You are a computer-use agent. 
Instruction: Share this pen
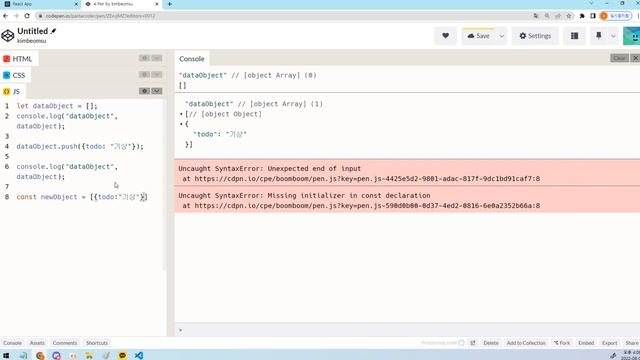pos(631,343)
